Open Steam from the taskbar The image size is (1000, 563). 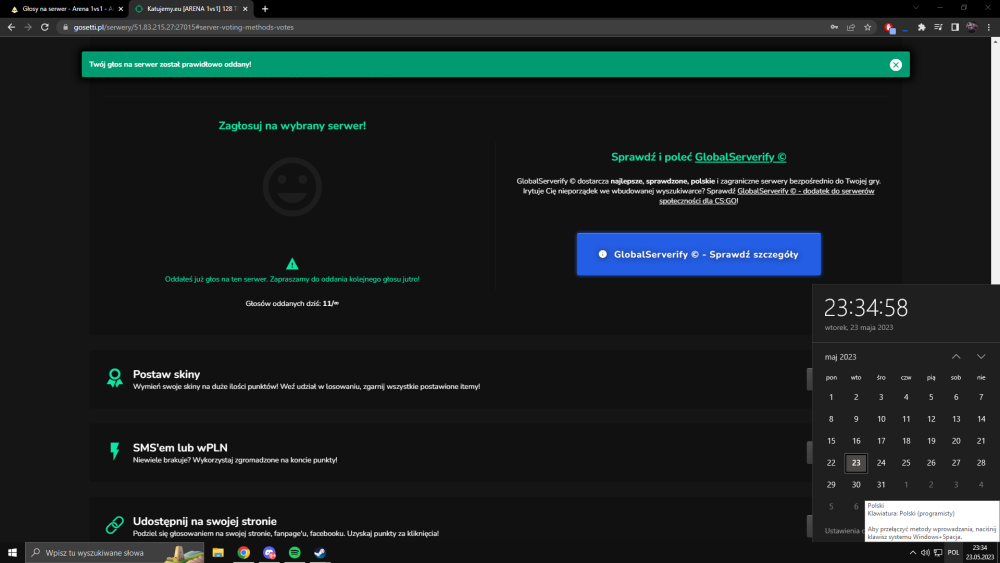tap(320, 552)
